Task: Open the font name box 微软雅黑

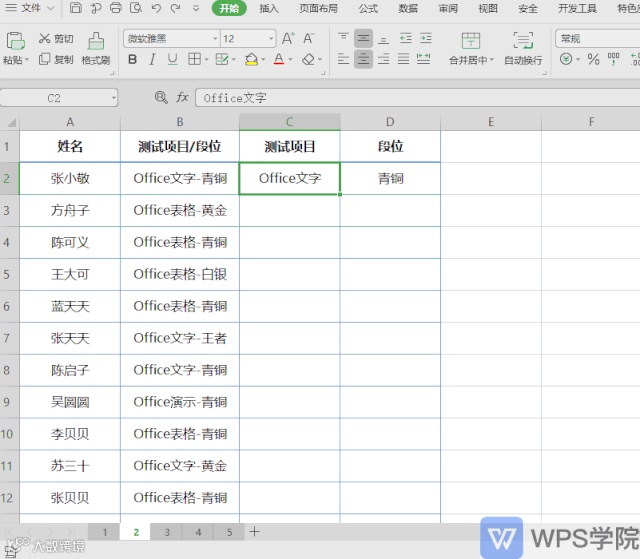Action: [172, 39]
